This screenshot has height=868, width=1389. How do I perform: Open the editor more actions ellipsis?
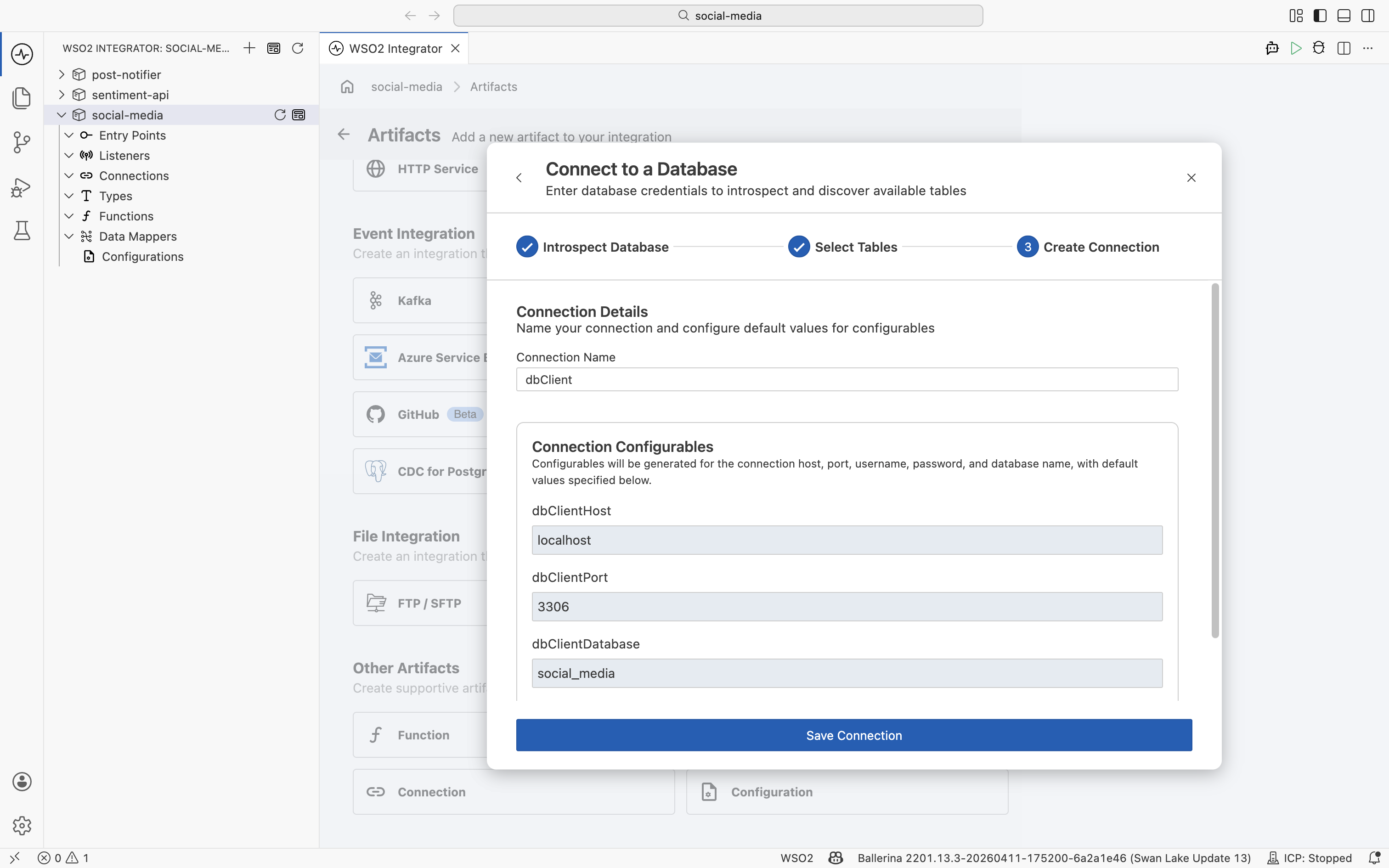[1368, 48]
